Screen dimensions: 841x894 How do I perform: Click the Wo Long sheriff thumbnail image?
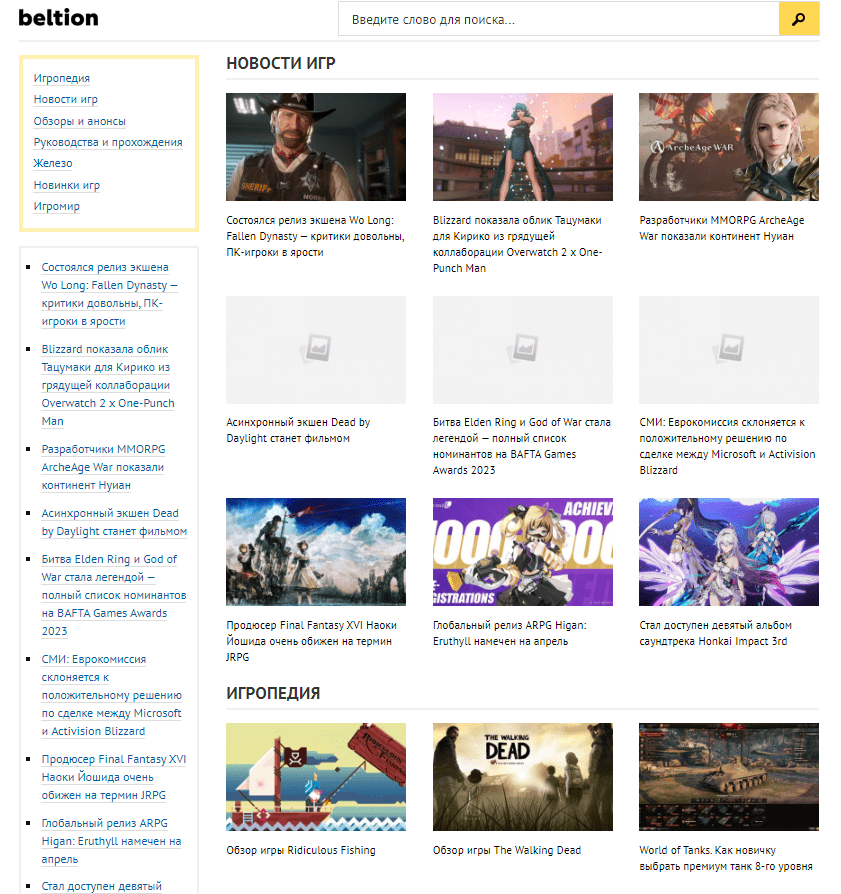coord(316,147)
